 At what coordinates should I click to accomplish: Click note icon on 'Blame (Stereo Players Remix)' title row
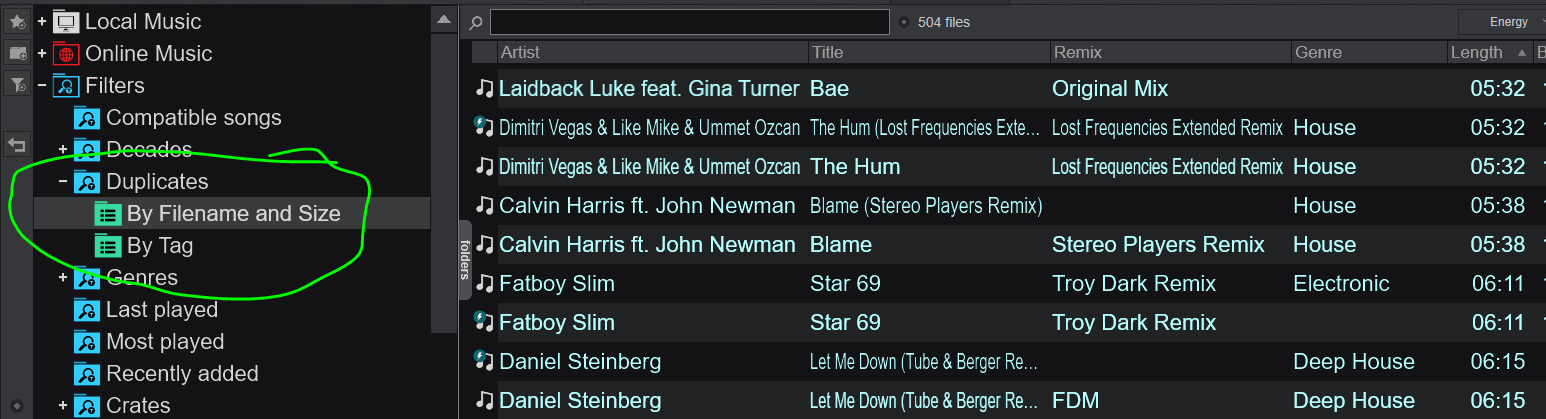pos(485,205)
